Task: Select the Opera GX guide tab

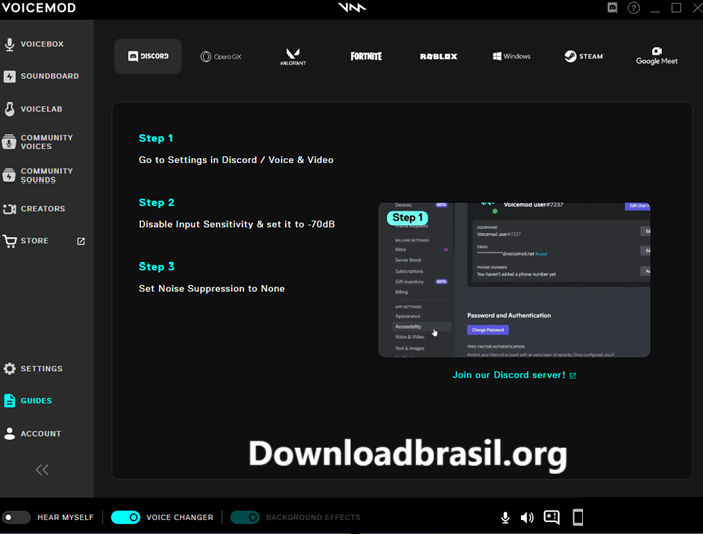Action: pos(221,56)
